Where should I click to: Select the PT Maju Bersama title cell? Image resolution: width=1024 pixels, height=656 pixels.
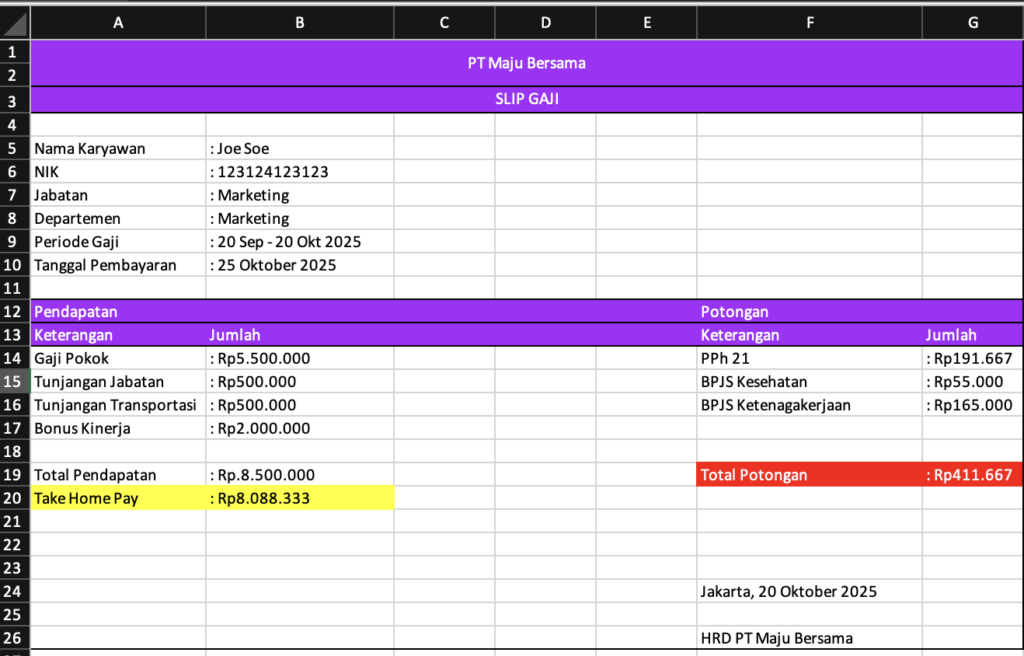(x=526, y=63)
